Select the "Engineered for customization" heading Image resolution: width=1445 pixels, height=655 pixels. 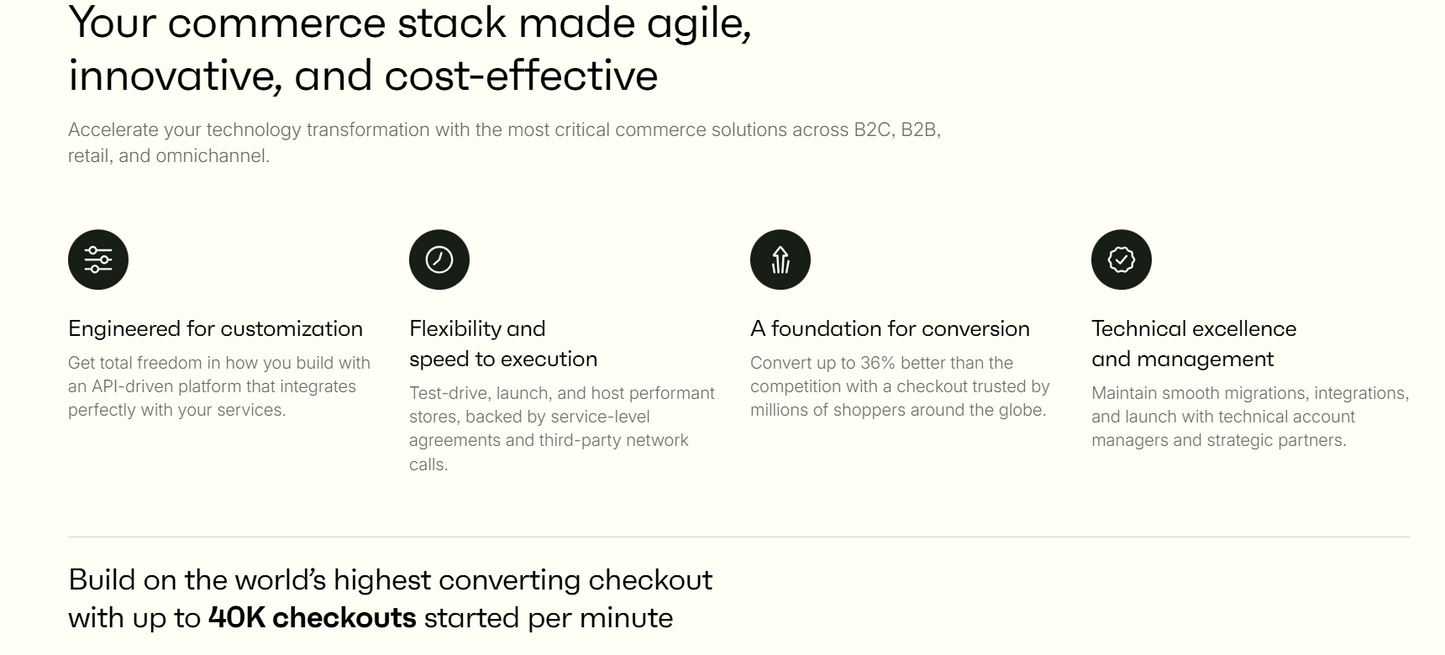click(215, 329)
